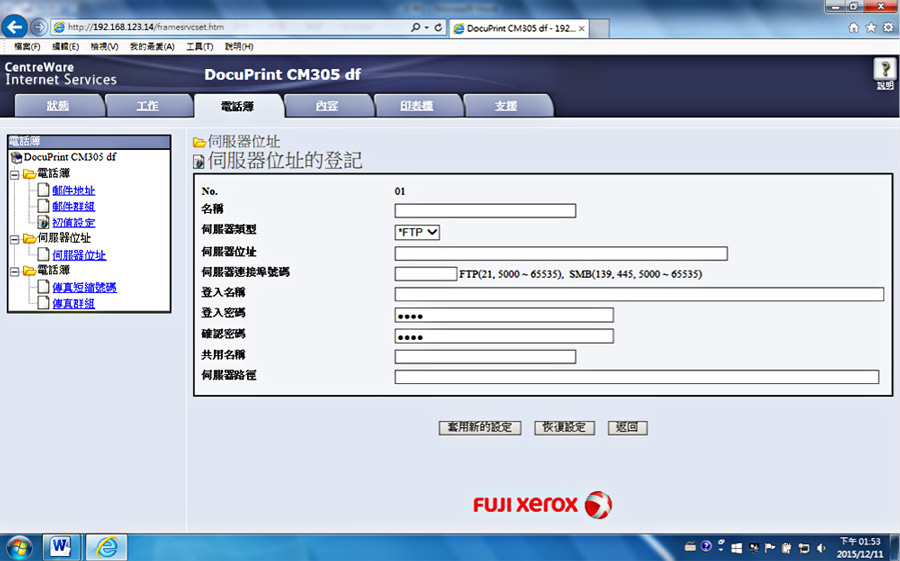This screenshot has height=561, width=900.
Task: Open the browser Tools gear icon
Action: coord(888,28)
